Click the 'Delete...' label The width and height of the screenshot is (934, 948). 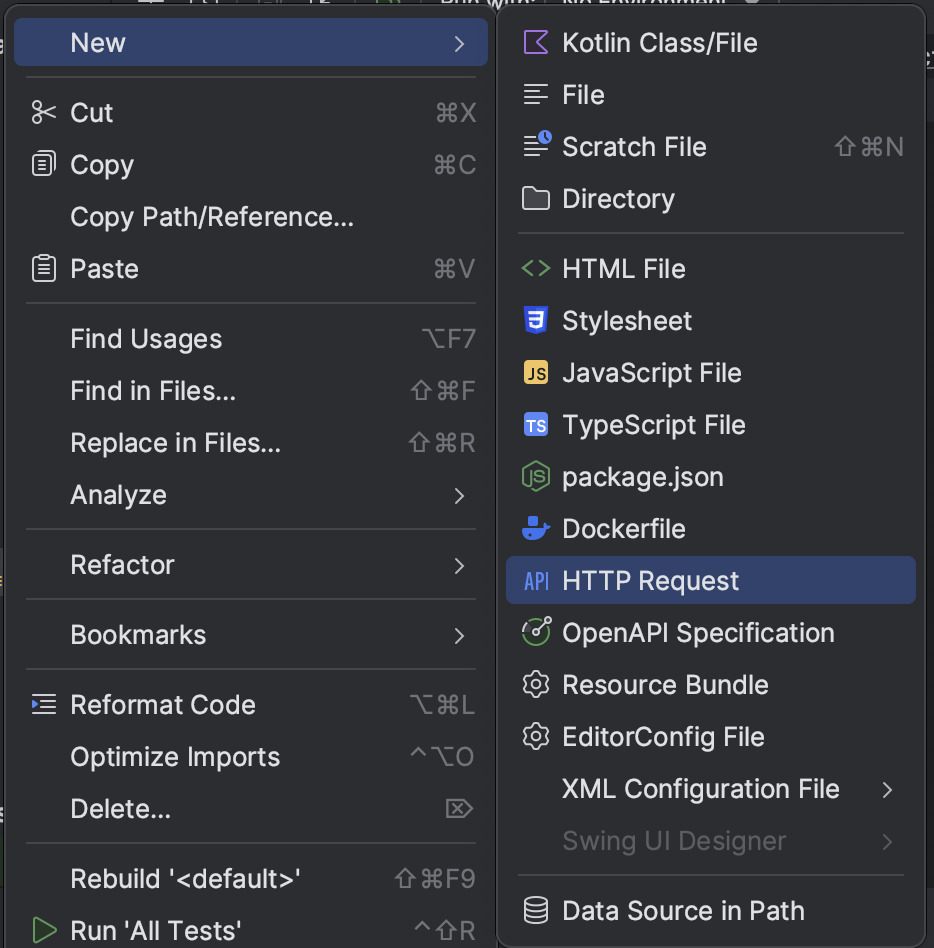click(x=120, y=809)
